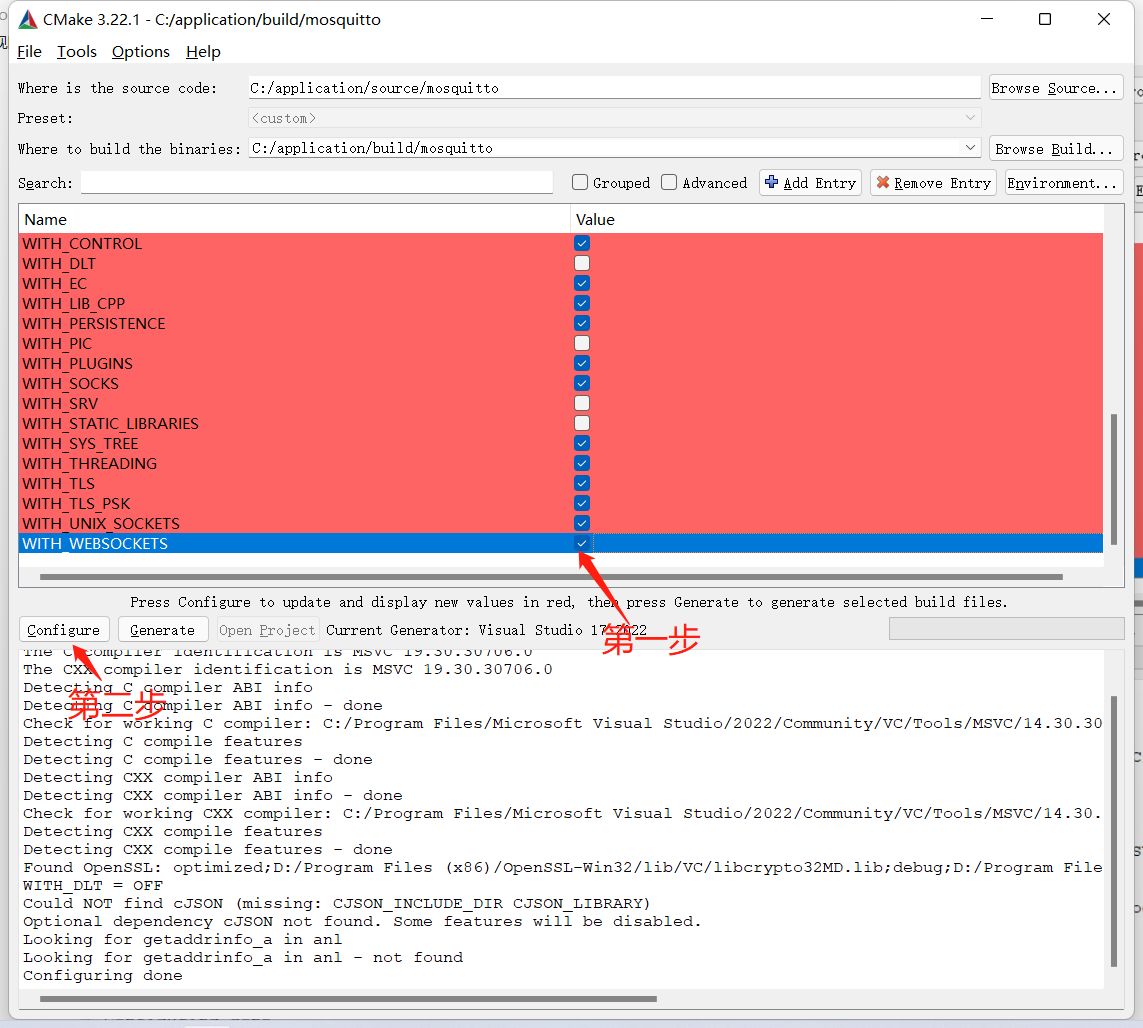Expand the Preset dropdown

(970, 117)
